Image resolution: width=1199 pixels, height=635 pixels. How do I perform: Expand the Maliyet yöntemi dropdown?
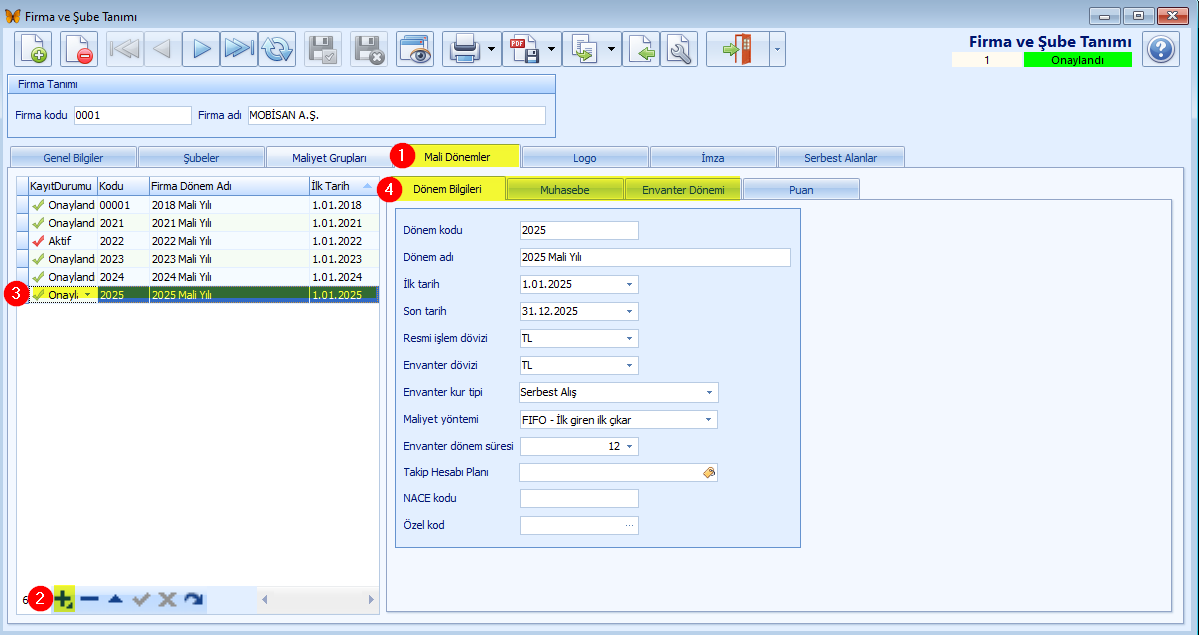708,420
